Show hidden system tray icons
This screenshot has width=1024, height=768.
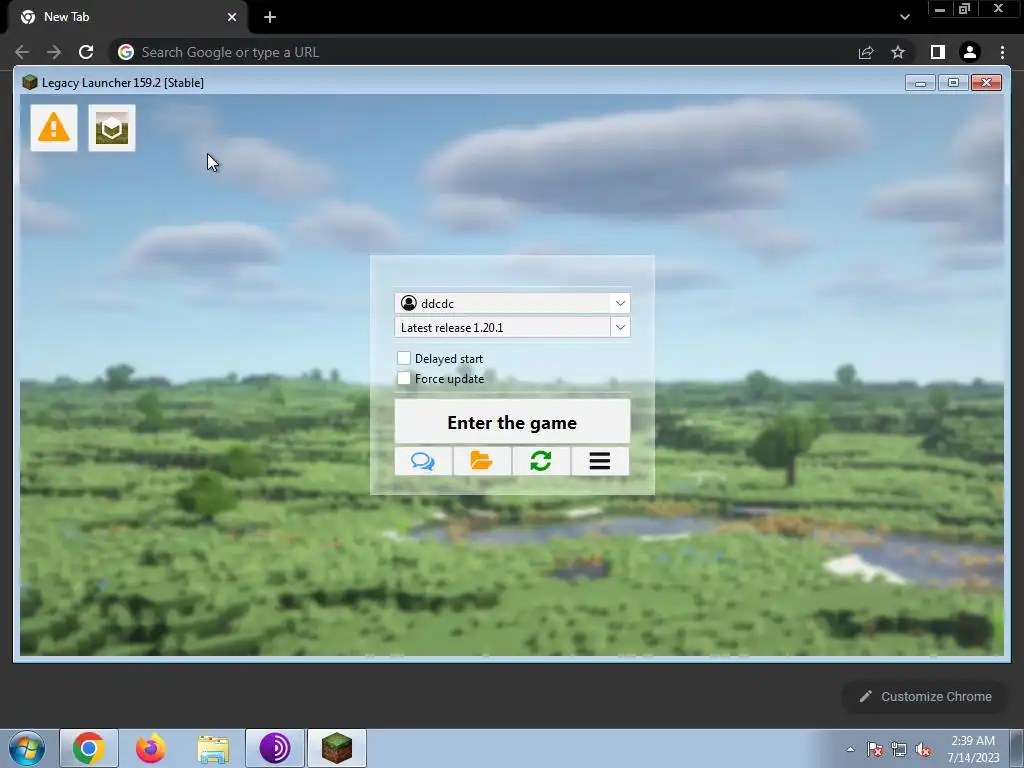(x=850, y=749)
